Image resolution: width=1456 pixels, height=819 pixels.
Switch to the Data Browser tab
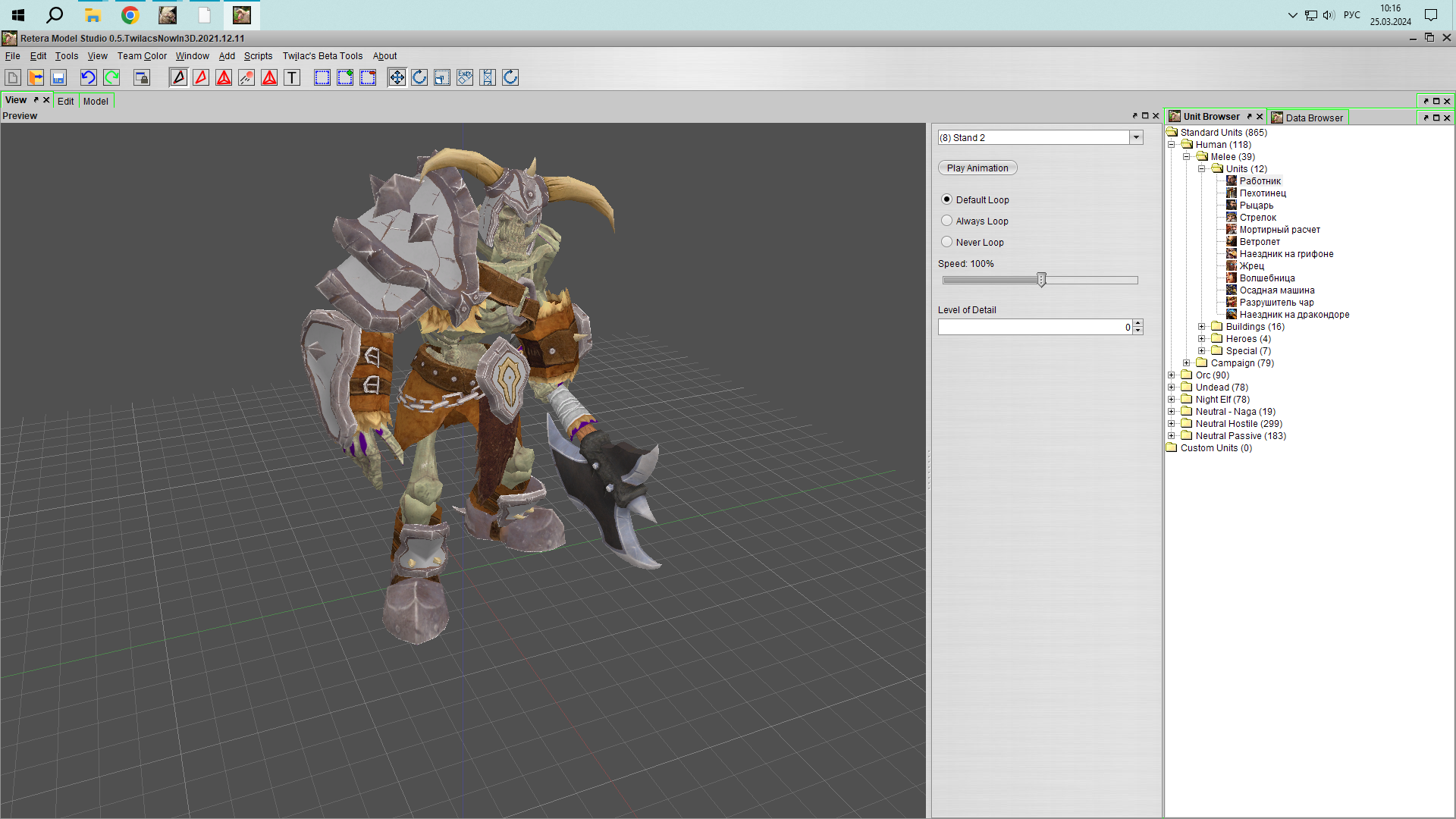[x=1313, y=118]
